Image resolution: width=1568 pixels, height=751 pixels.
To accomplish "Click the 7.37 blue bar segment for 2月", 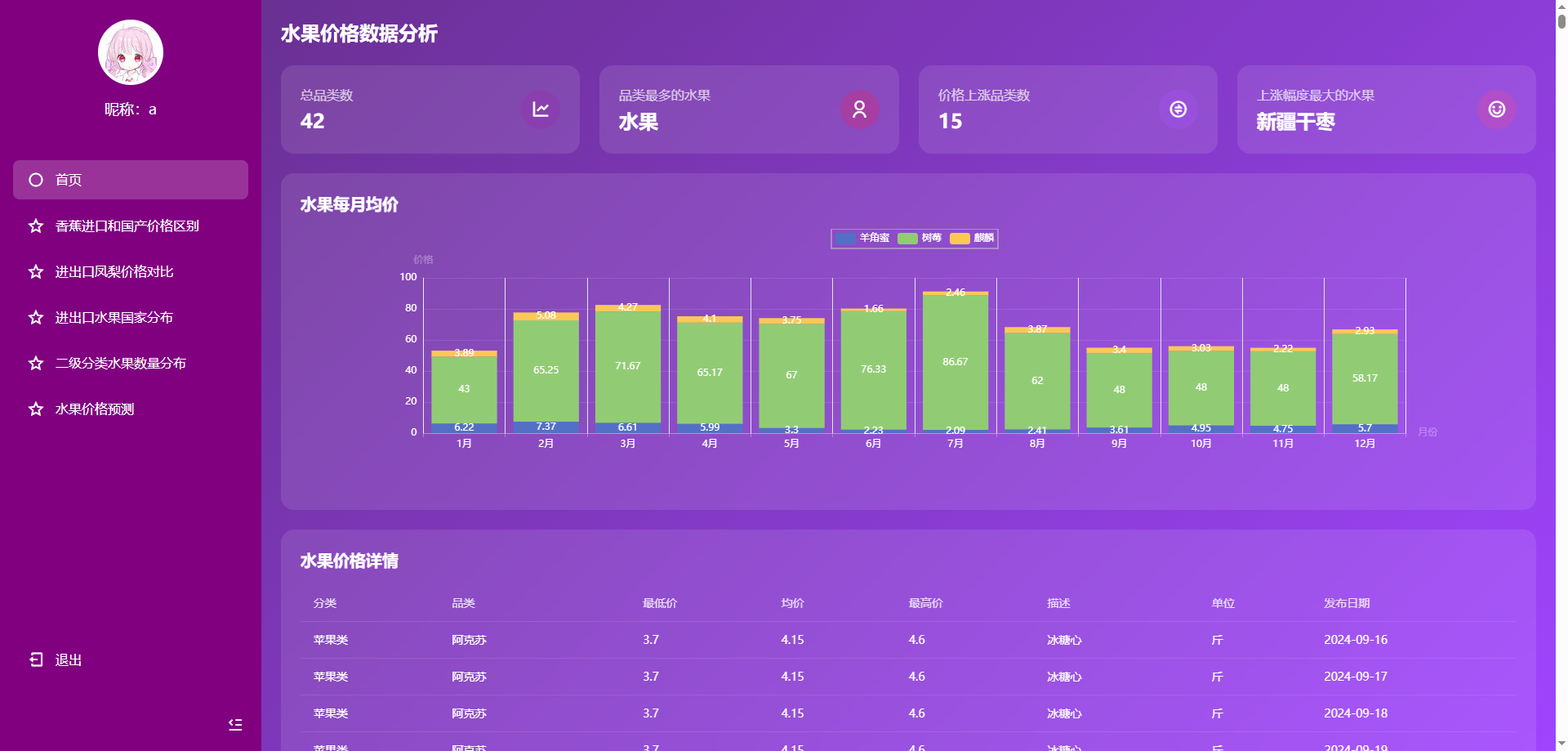I will (546, 427).
